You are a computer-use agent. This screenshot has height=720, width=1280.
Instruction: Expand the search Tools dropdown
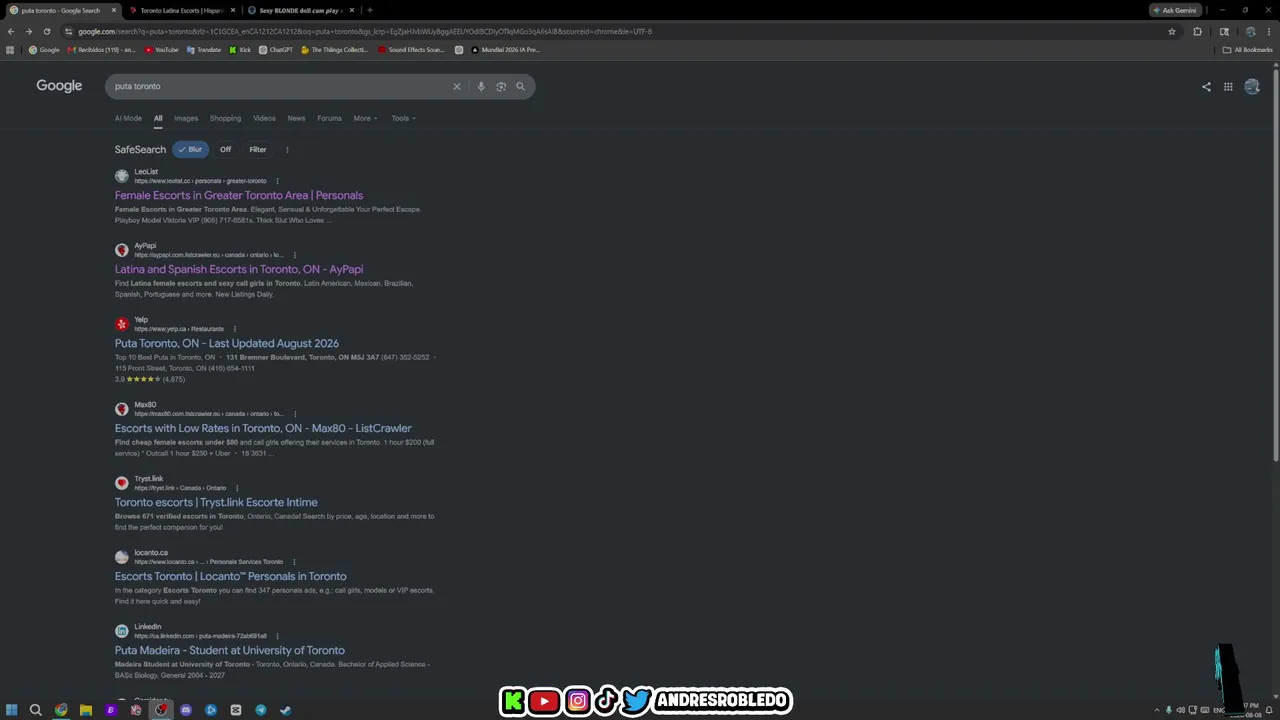[403, 118]
